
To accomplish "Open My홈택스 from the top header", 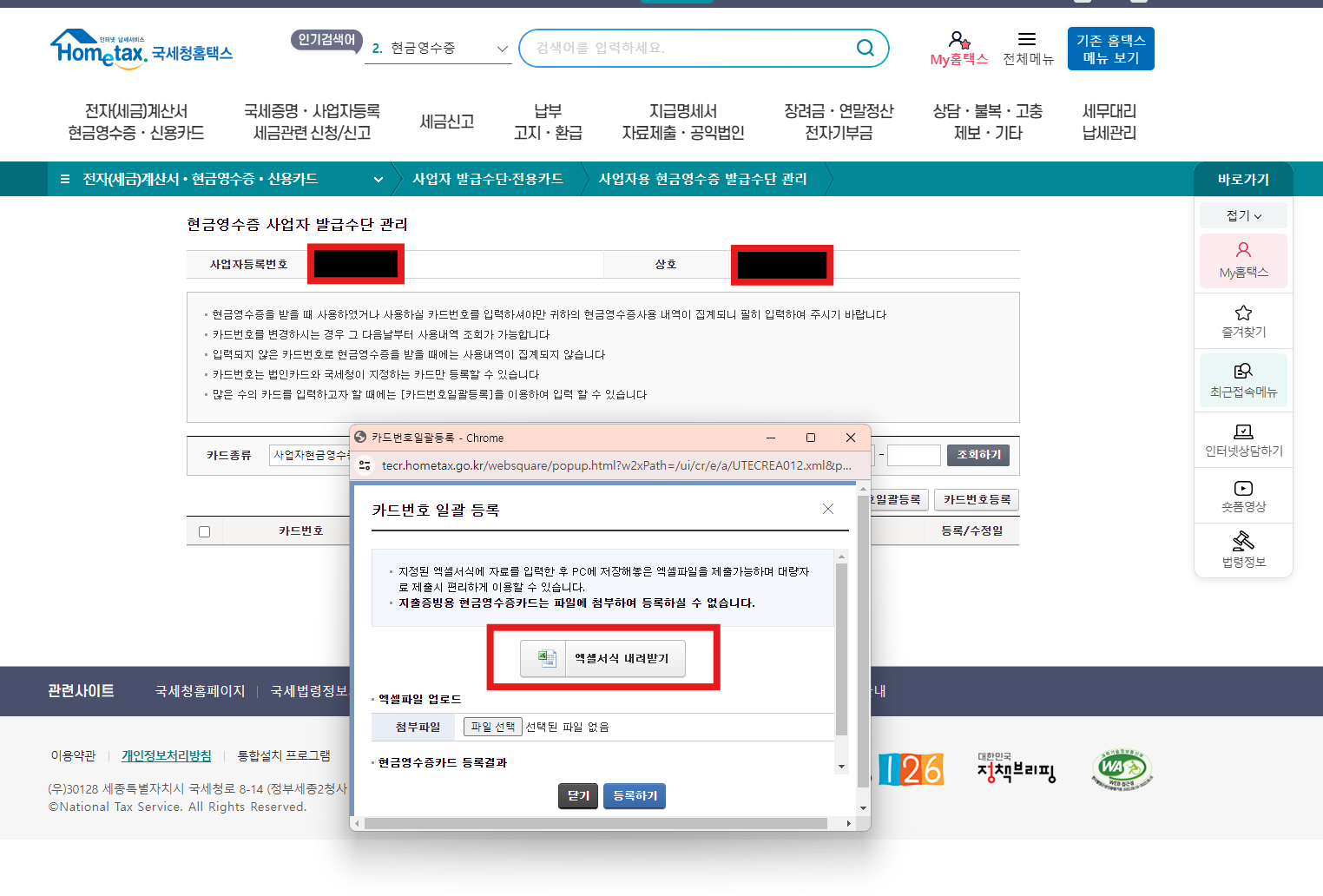I will (x=958, y=48).
